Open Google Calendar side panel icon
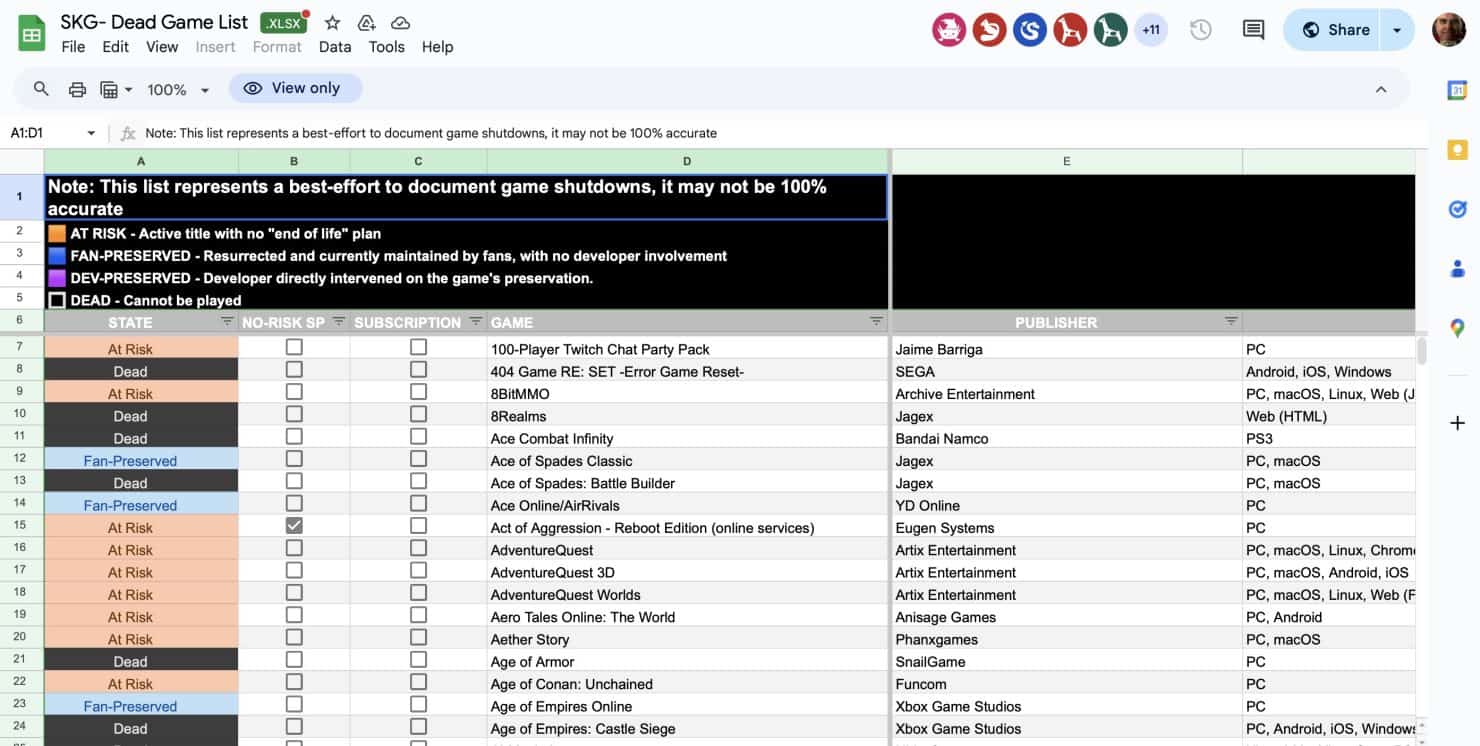The image size is (1480, 746). 1457,90
